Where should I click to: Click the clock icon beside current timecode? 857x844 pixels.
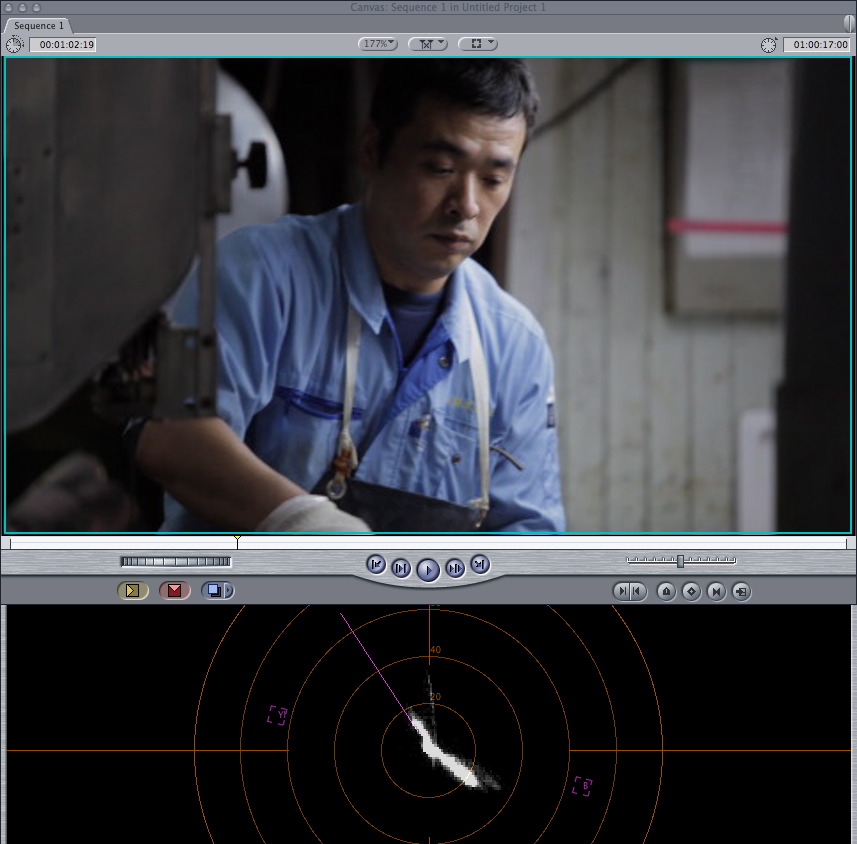[768, 44]
